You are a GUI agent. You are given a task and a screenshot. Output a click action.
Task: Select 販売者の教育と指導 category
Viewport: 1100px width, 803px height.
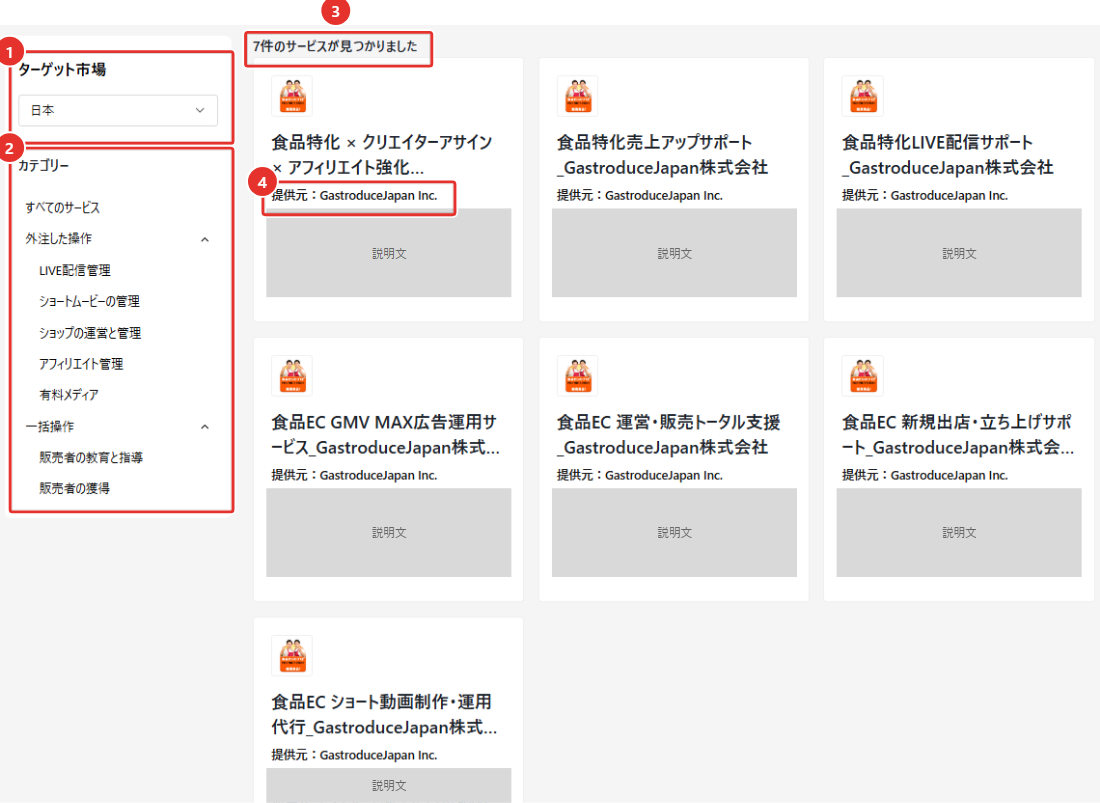(x=91, y=457)
